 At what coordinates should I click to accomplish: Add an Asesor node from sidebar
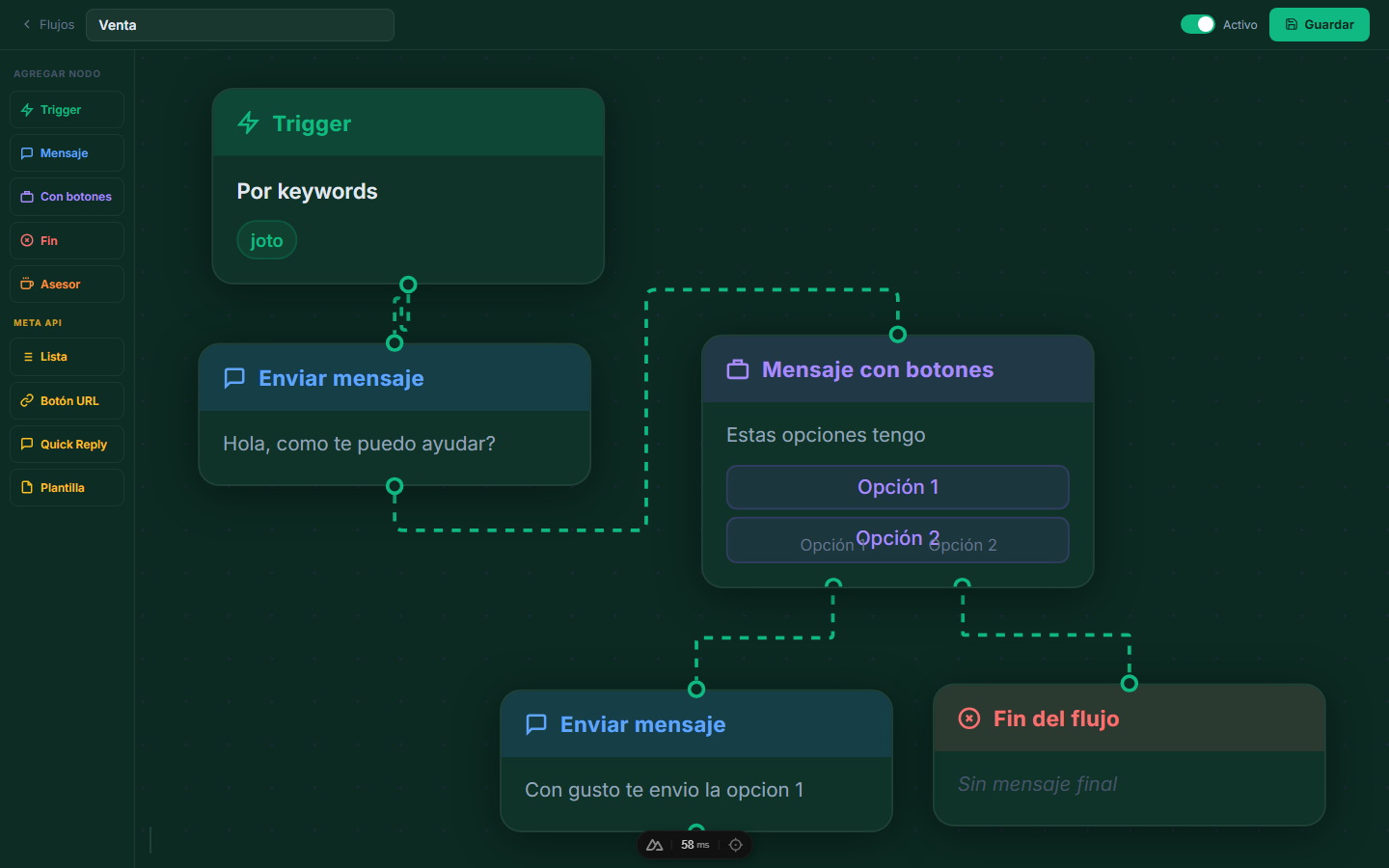67,285
